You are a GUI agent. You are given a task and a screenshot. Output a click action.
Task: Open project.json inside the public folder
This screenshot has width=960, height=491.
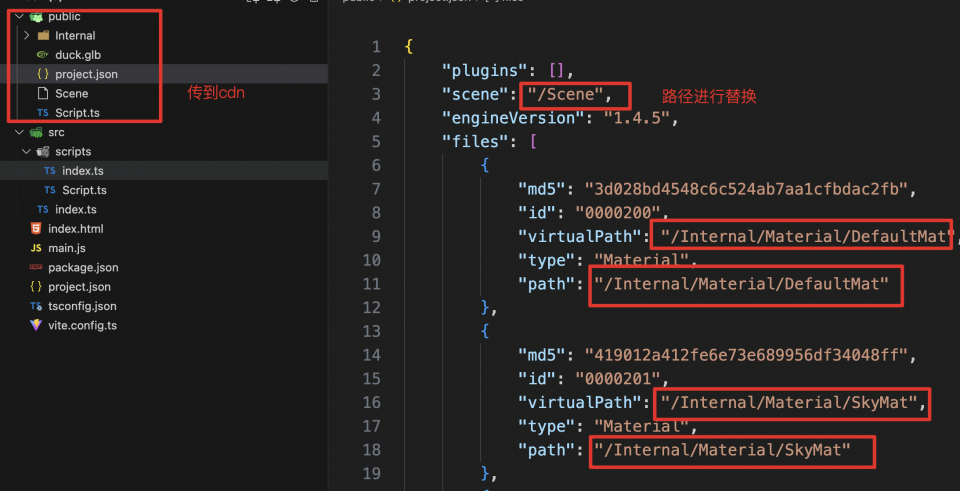pyautogui.click(x=86, y=74)
